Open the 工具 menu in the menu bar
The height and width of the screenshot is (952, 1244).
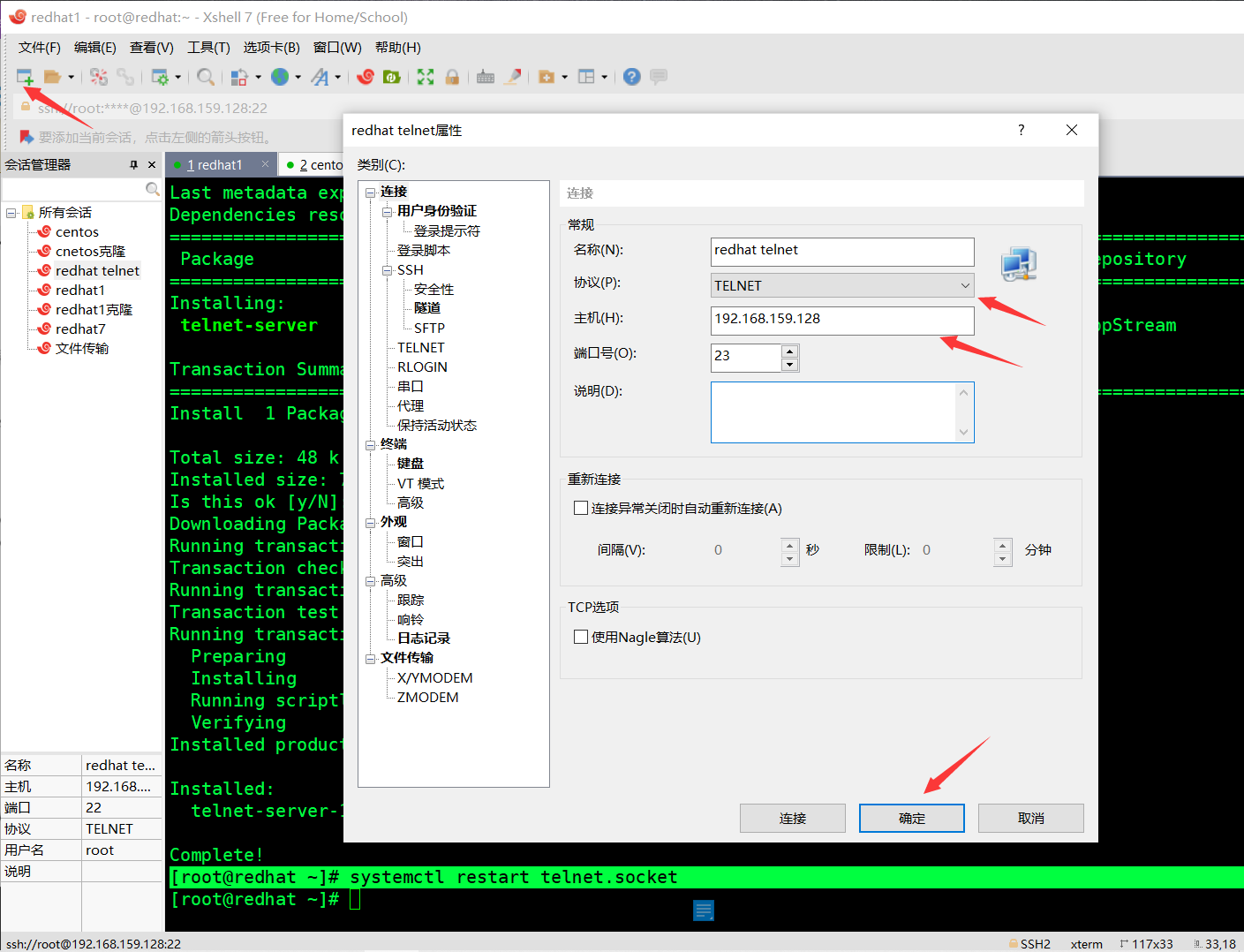coord(207,47)
